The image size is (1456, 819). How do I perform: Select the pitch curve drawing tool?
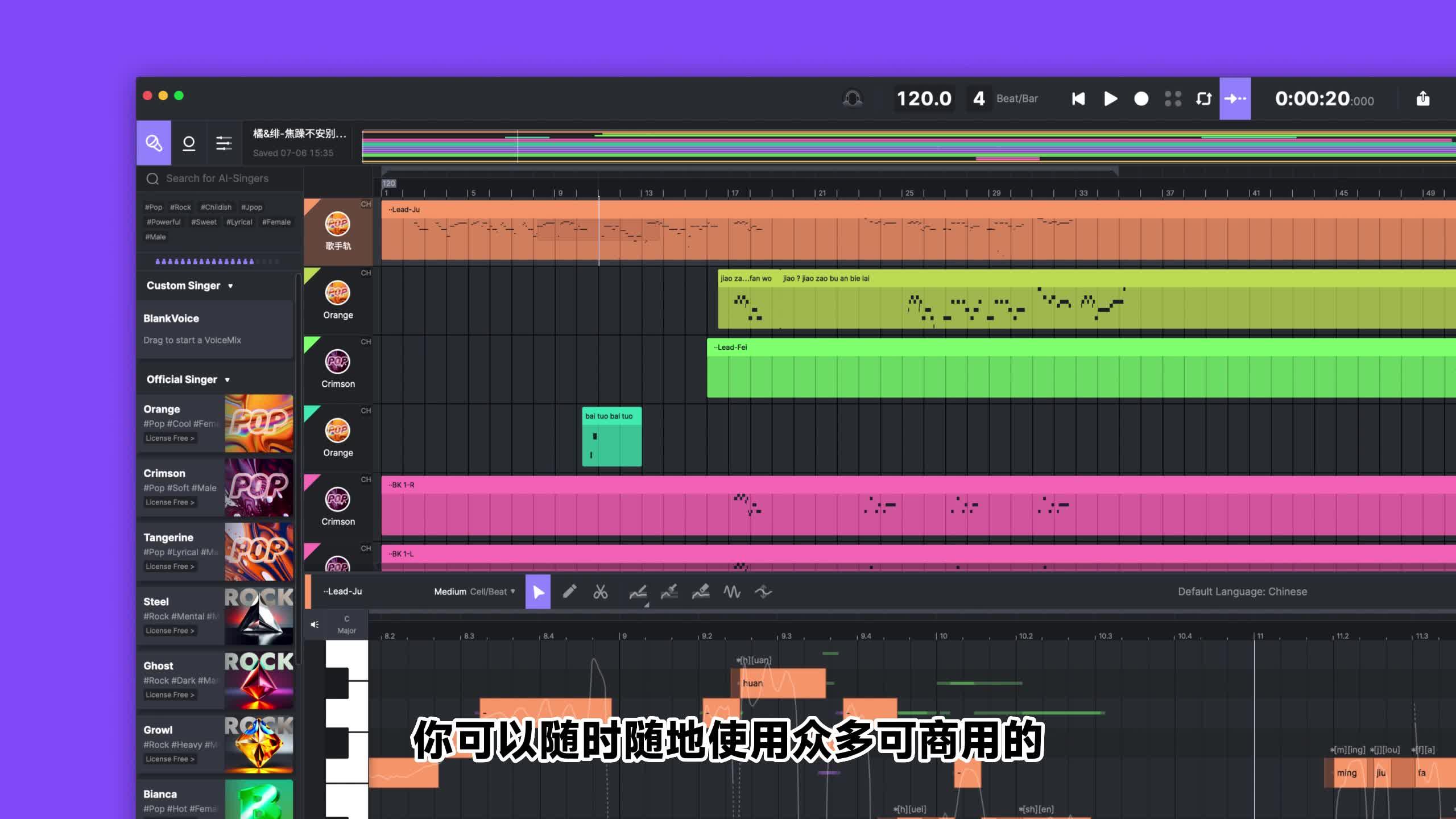click(x=638, y=591)
